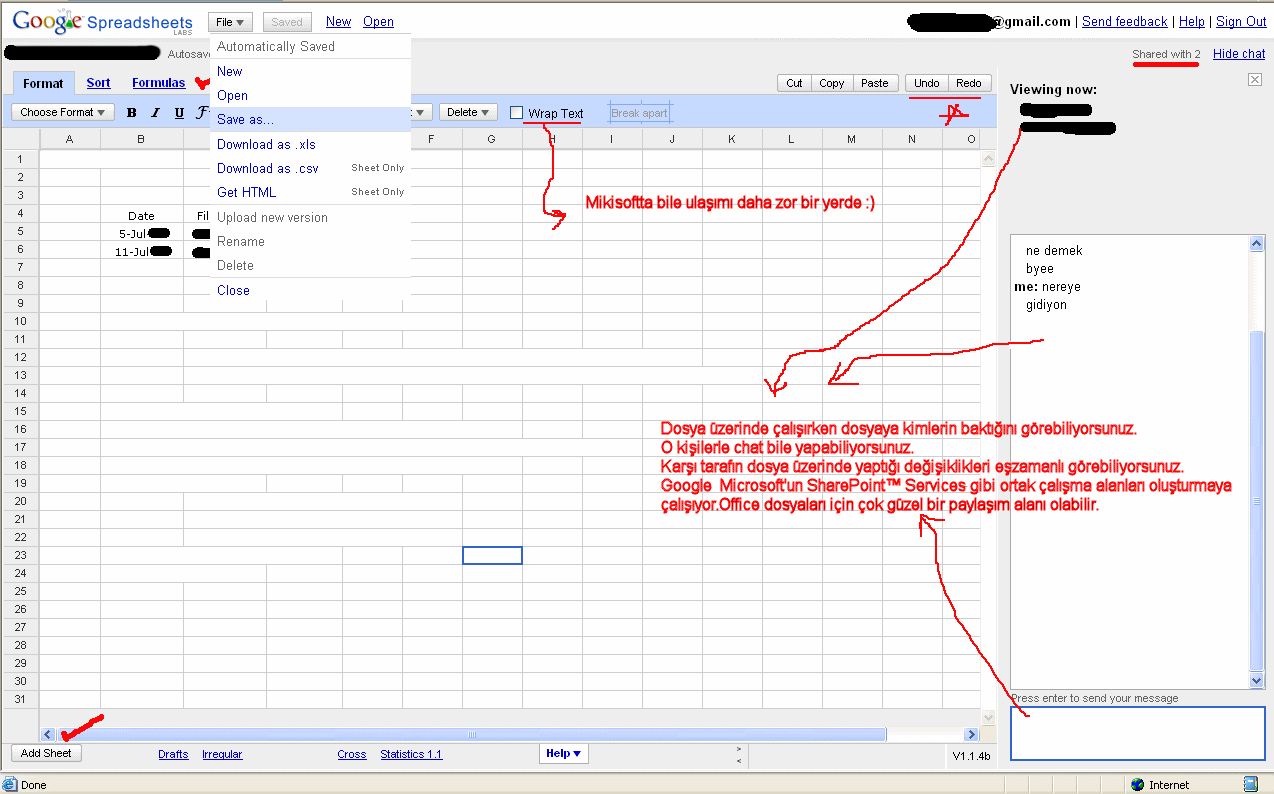
Task: Choose Close from the File menu
Action: pos(234,291)
